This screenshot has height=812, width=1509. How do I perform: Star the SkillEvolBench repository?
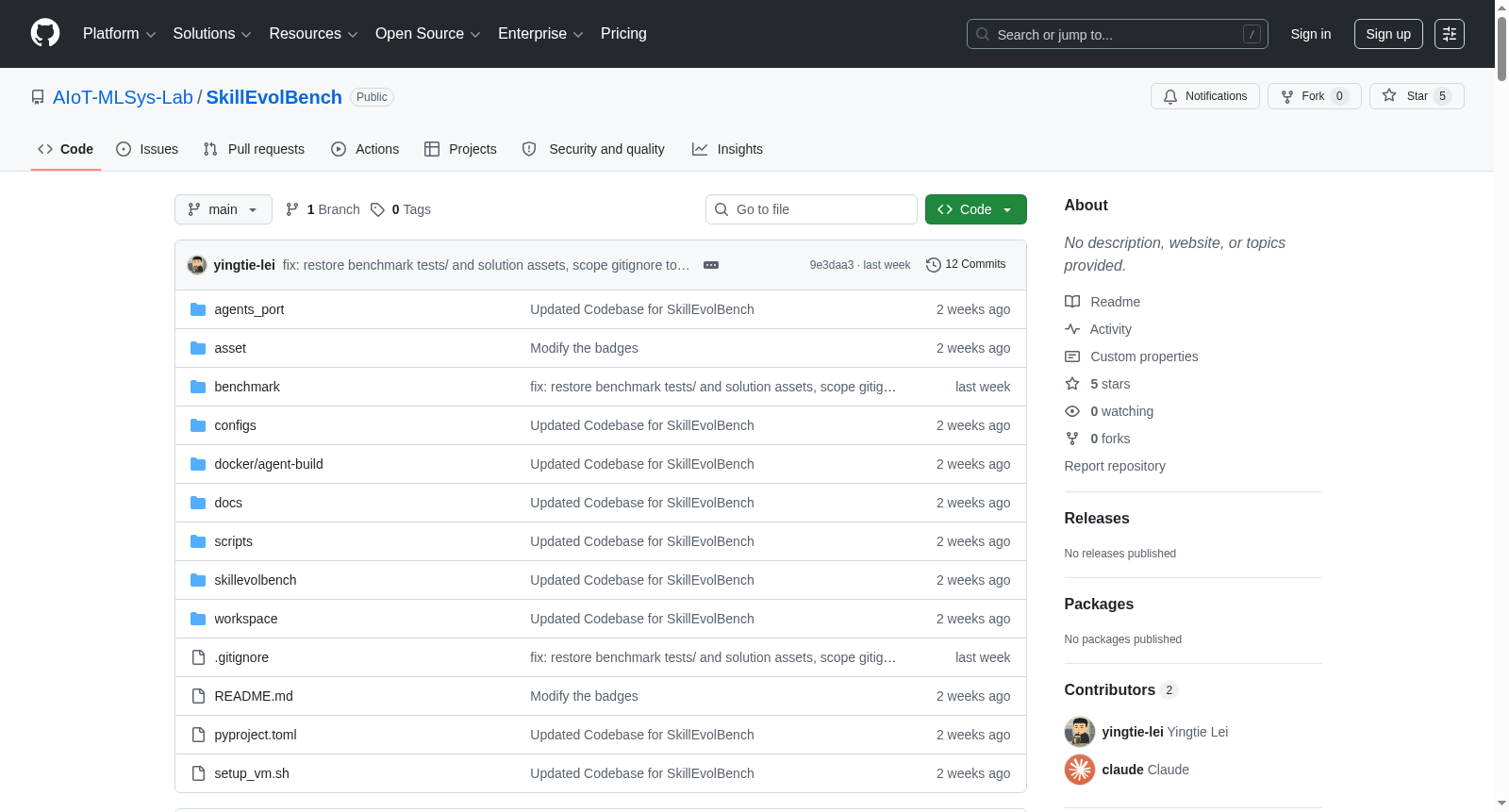1417,96
